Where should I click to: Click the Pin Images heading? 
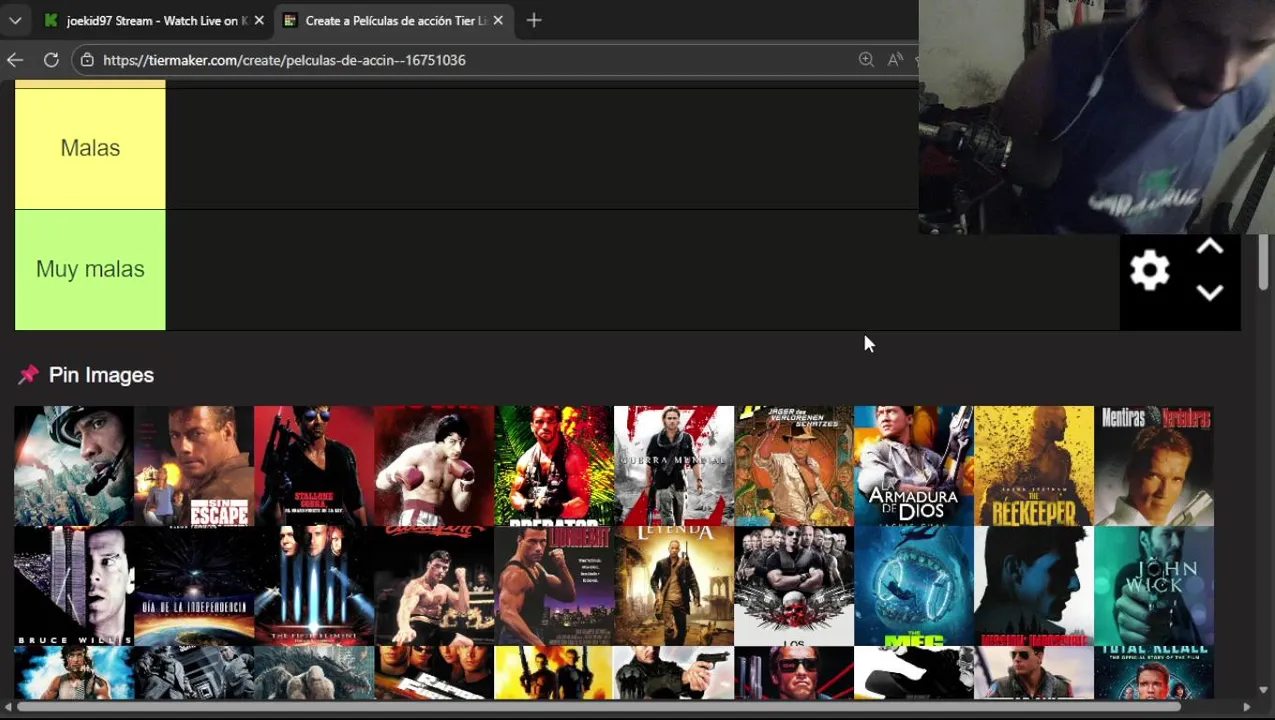[101, 375]
